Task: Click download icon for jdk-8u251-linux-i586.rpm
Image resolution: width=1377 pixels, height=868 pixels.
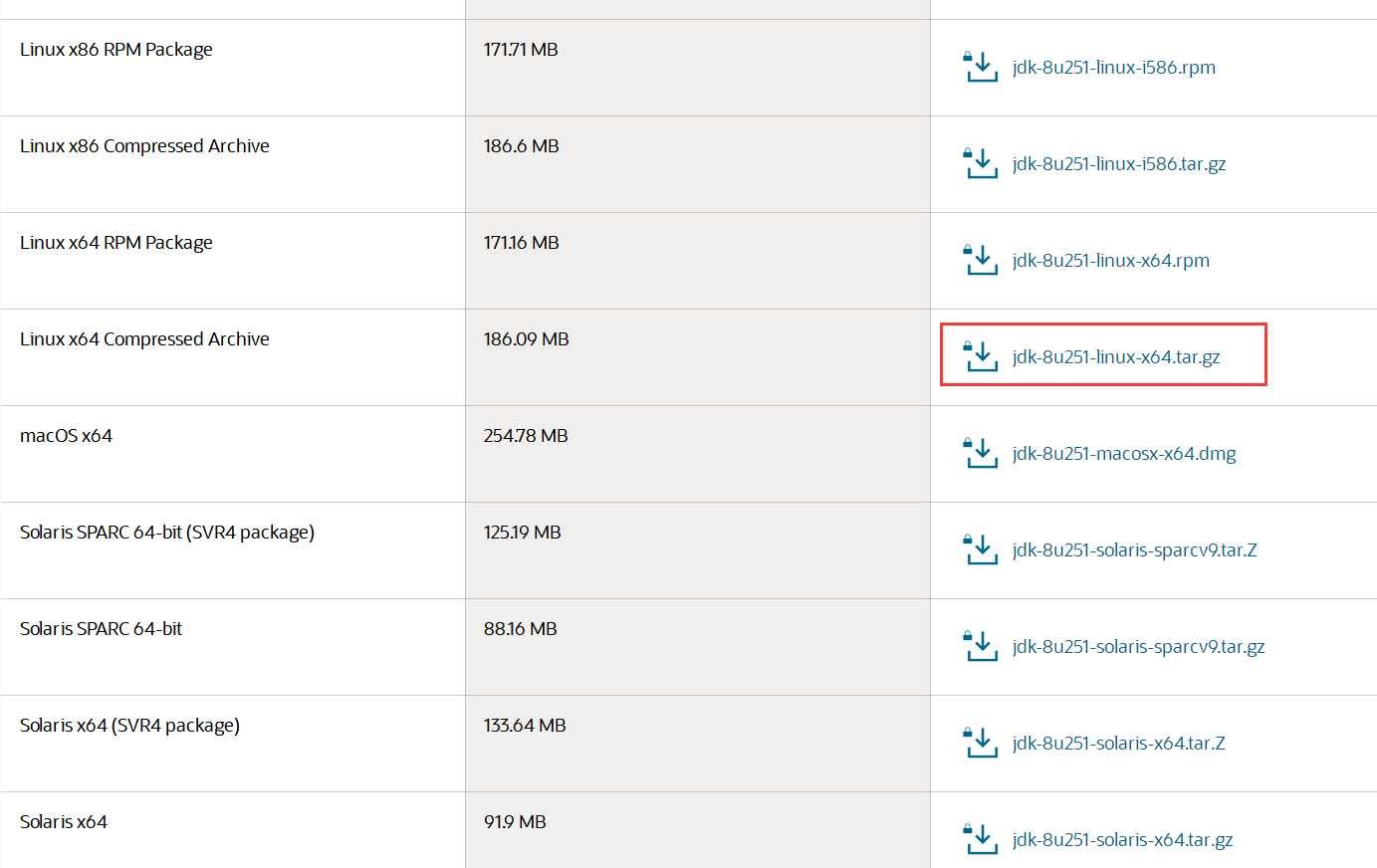Action: tap(981, 67)
